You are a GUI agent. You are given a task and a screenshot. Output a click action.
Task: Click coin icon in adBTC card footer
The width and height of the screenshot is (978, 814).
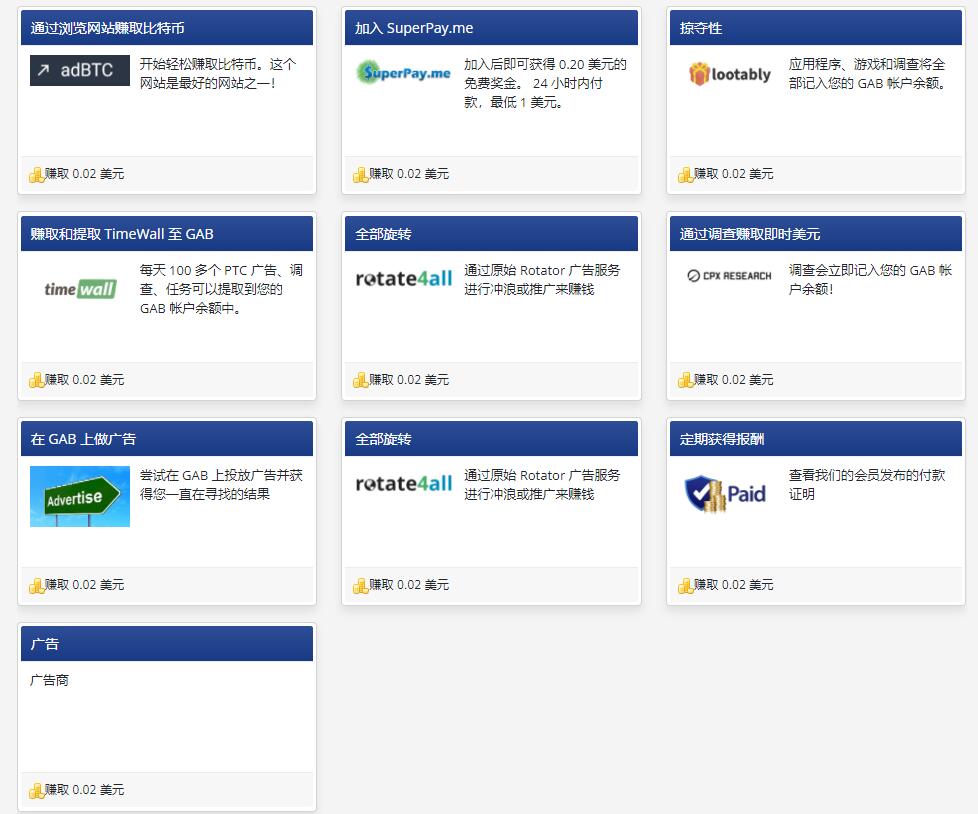[36, 175]
